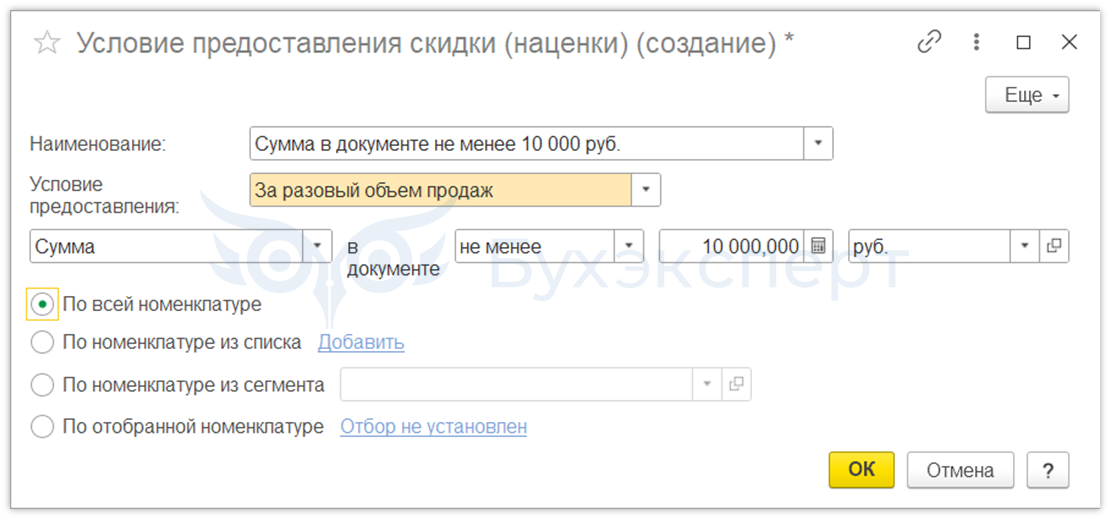Copy the link to this form
Viewport: 1110px width, 519px height.
tap(930, 42)
